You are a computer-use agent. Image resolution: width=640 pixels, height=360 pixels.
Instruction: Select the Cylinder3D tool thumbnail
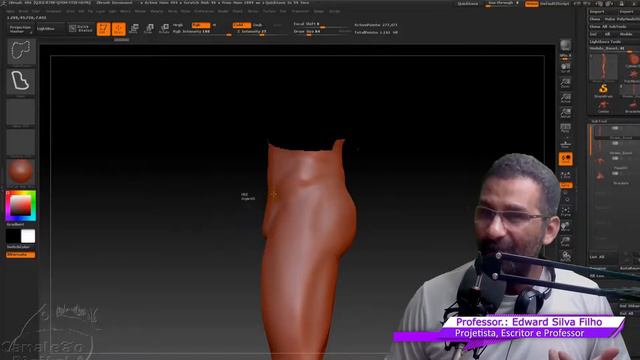point(632,60)
